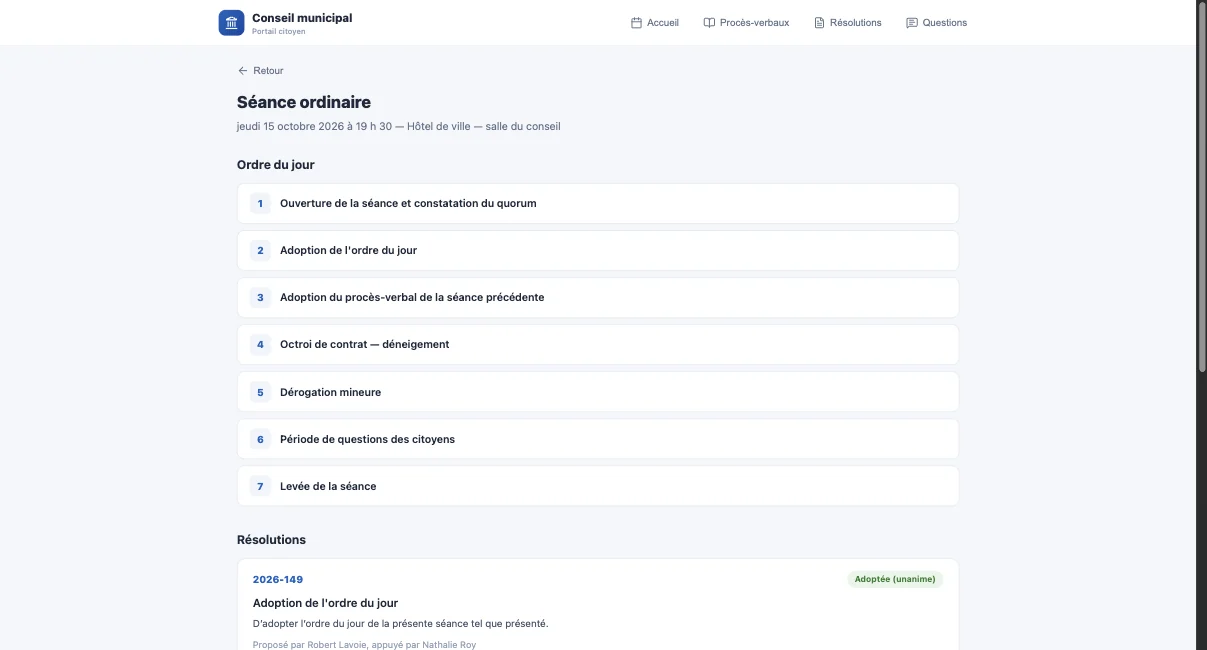Select agenda item Levée de la séance
The width and height of the screenshot is (1207, 650).
click(x=598, y=486)
